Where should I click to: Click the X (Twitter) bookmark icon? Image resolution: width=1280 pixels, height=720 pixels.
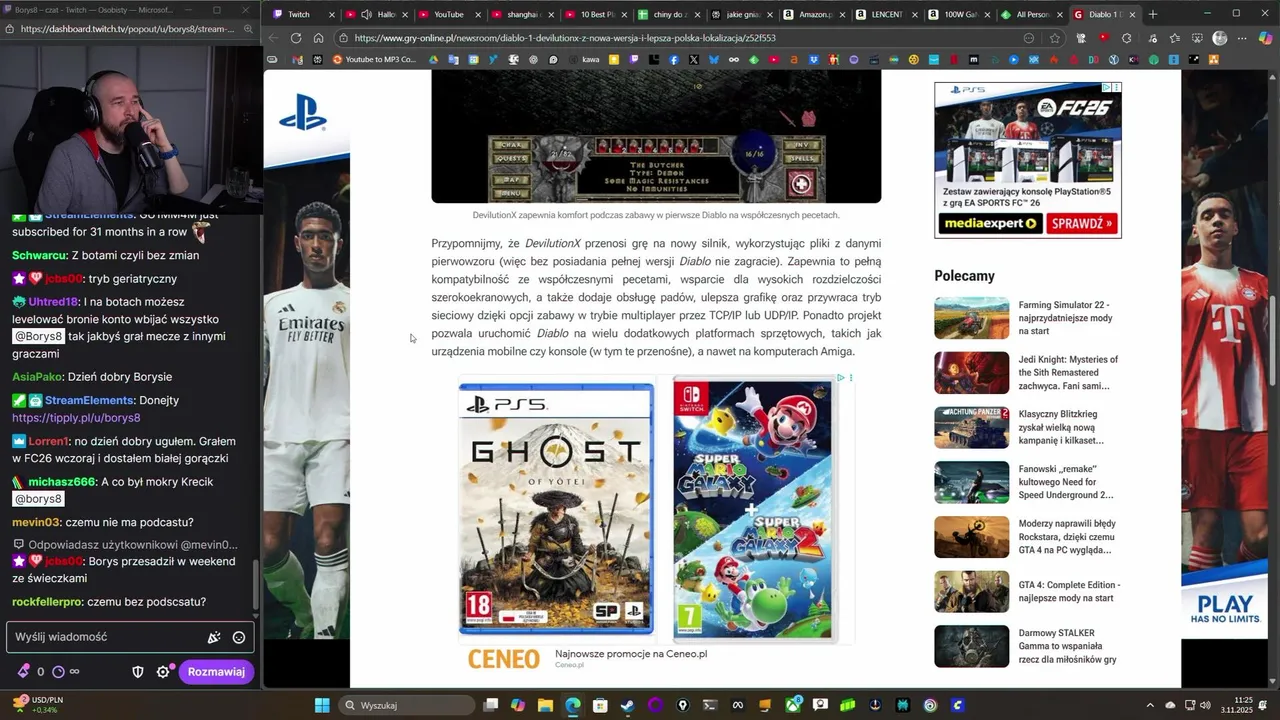click(x=694, y=60)
